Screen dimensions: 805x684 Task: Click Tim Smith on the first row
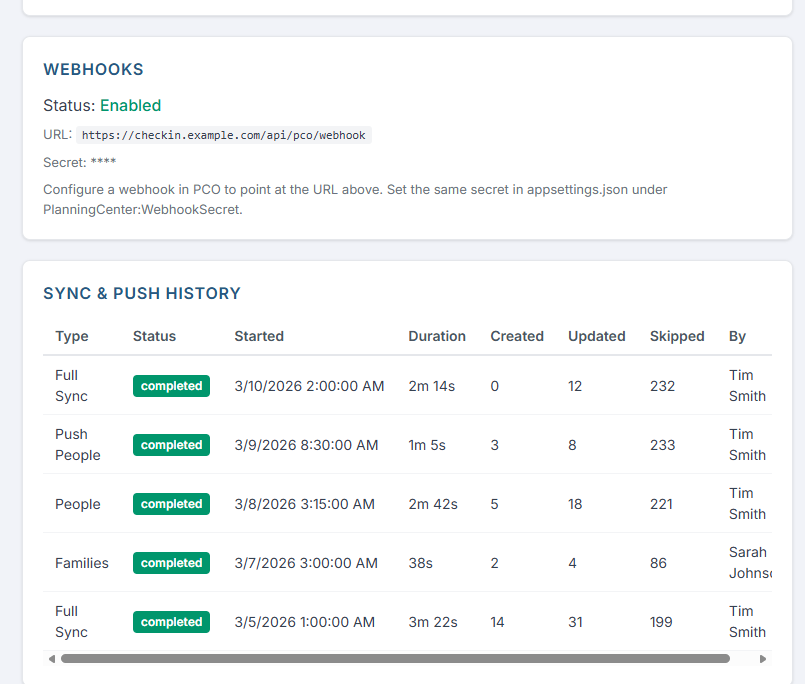(746, 385)
